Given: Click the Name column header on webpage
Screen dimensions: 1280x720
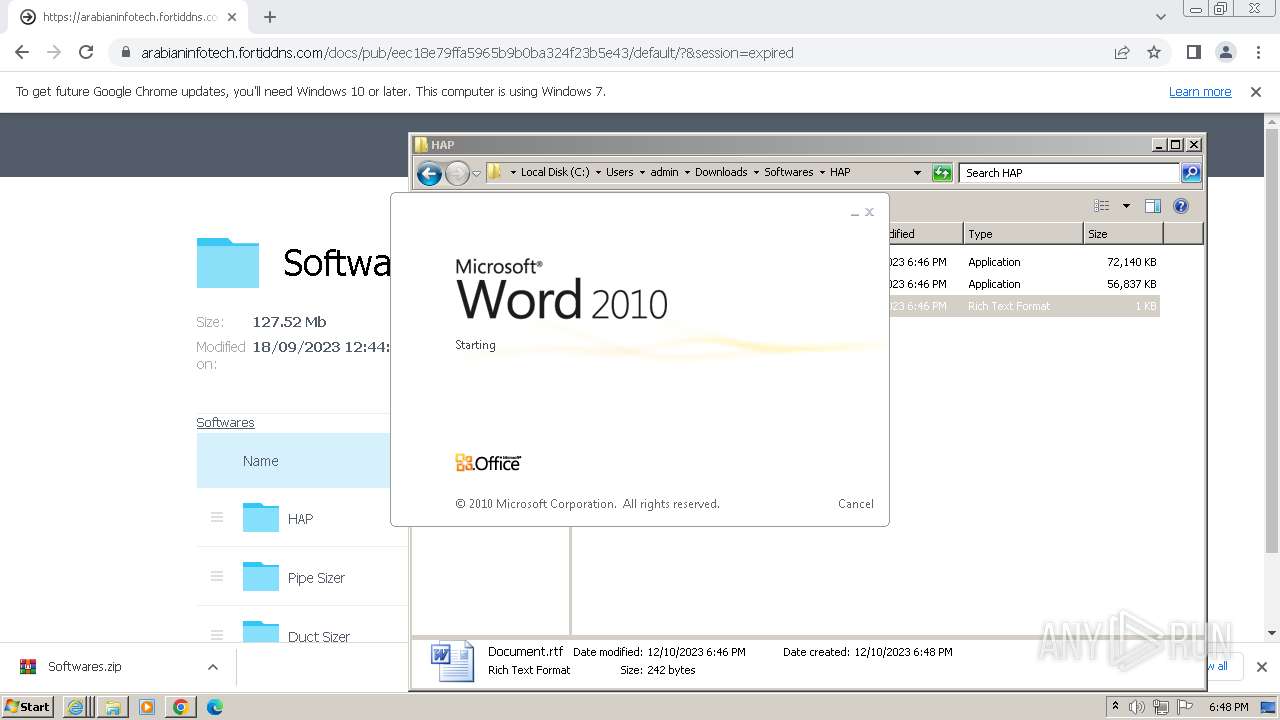Looking at the screenshot, I should coord(260,461).
